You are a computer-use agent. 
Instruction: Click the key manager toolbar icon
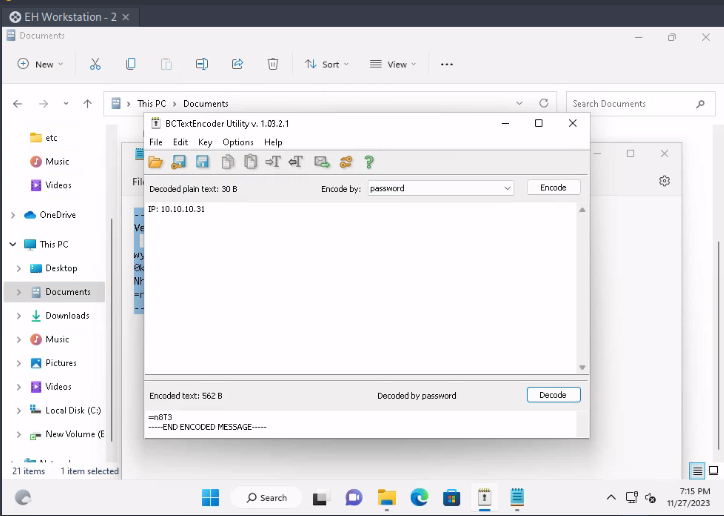(346, 162)
